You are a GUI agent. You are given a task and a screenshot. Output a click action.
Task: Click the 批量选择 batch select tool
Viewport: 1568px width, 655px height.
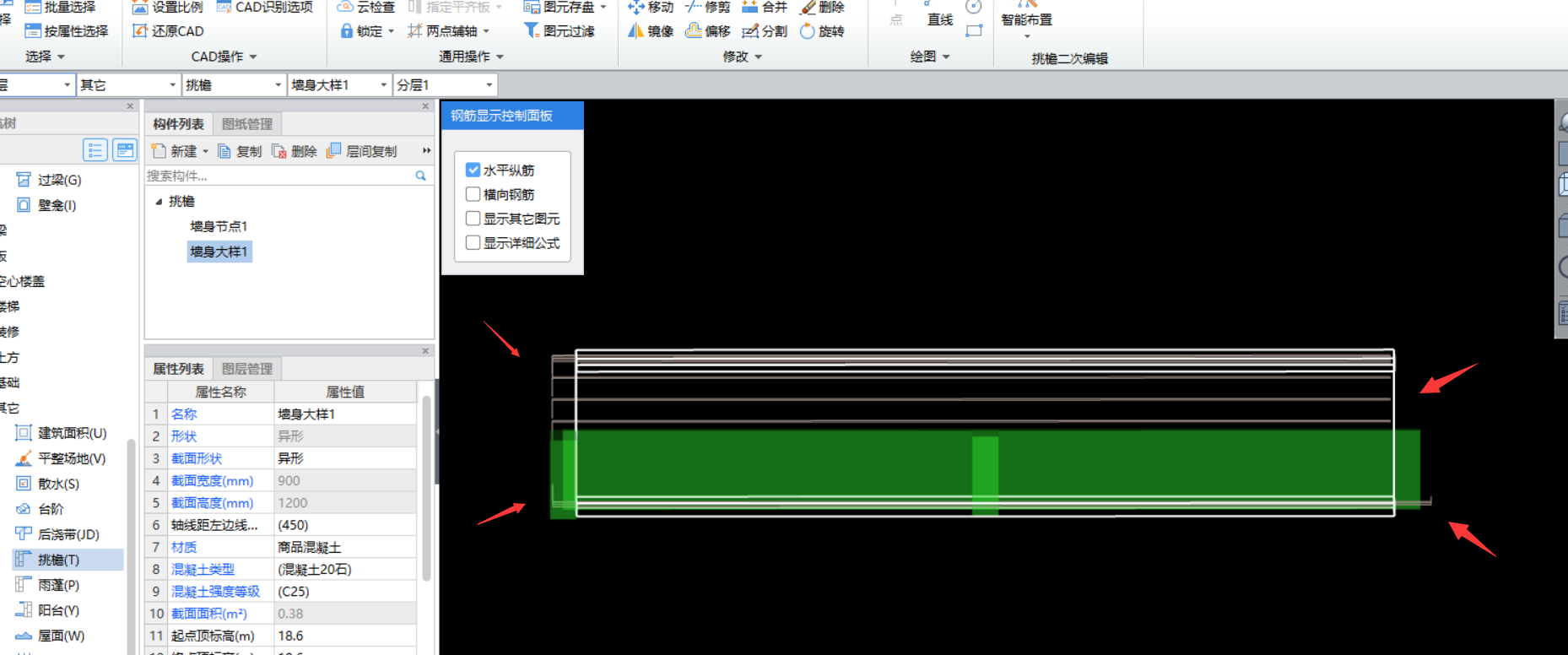pos(60,8)
